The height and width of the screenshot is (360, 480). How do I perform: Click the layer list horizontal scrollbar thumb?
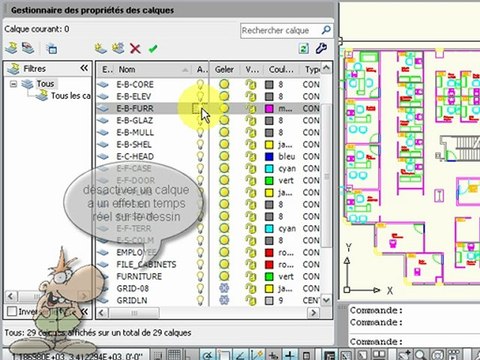[134, 313]
